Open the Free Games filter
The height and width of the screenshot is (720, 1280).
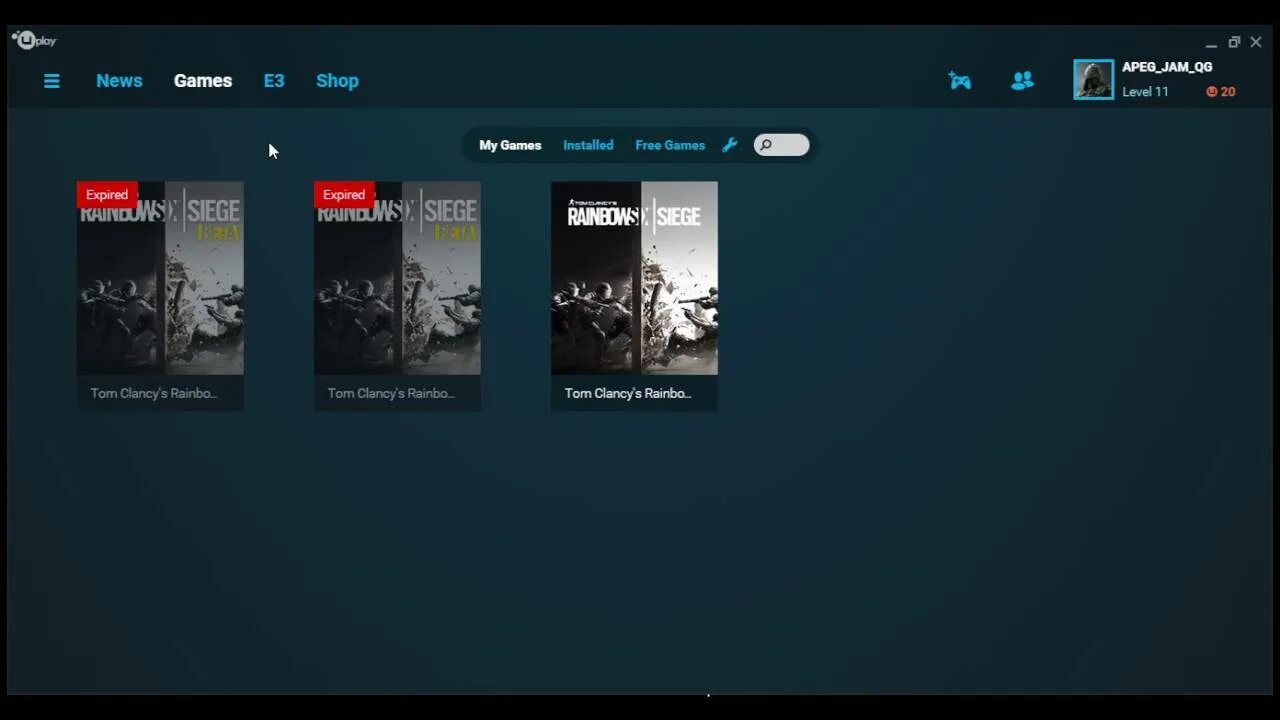pyautogui.click(x=670, y=145)
